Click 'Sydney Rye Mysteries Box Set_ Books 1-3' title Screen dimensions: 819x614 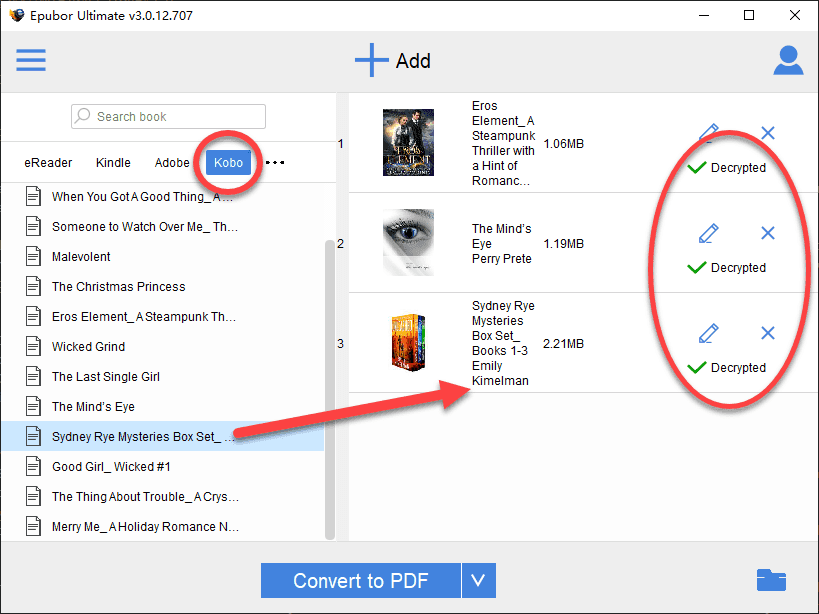pyautogui.click(x=504, y=343)
